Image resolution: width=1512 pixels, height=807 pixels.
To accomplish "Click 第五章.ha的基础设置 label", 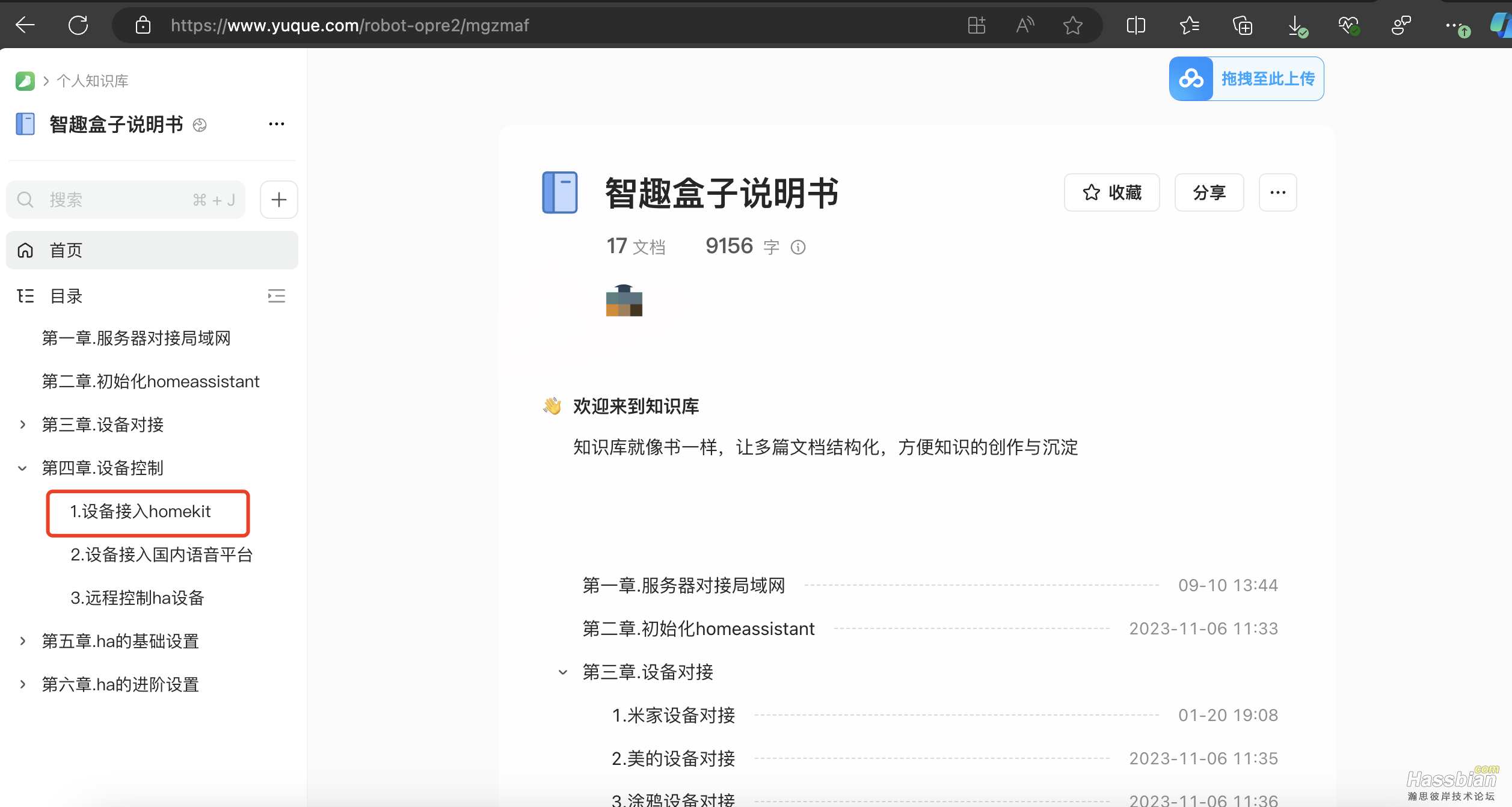I will tap(120, 641).
